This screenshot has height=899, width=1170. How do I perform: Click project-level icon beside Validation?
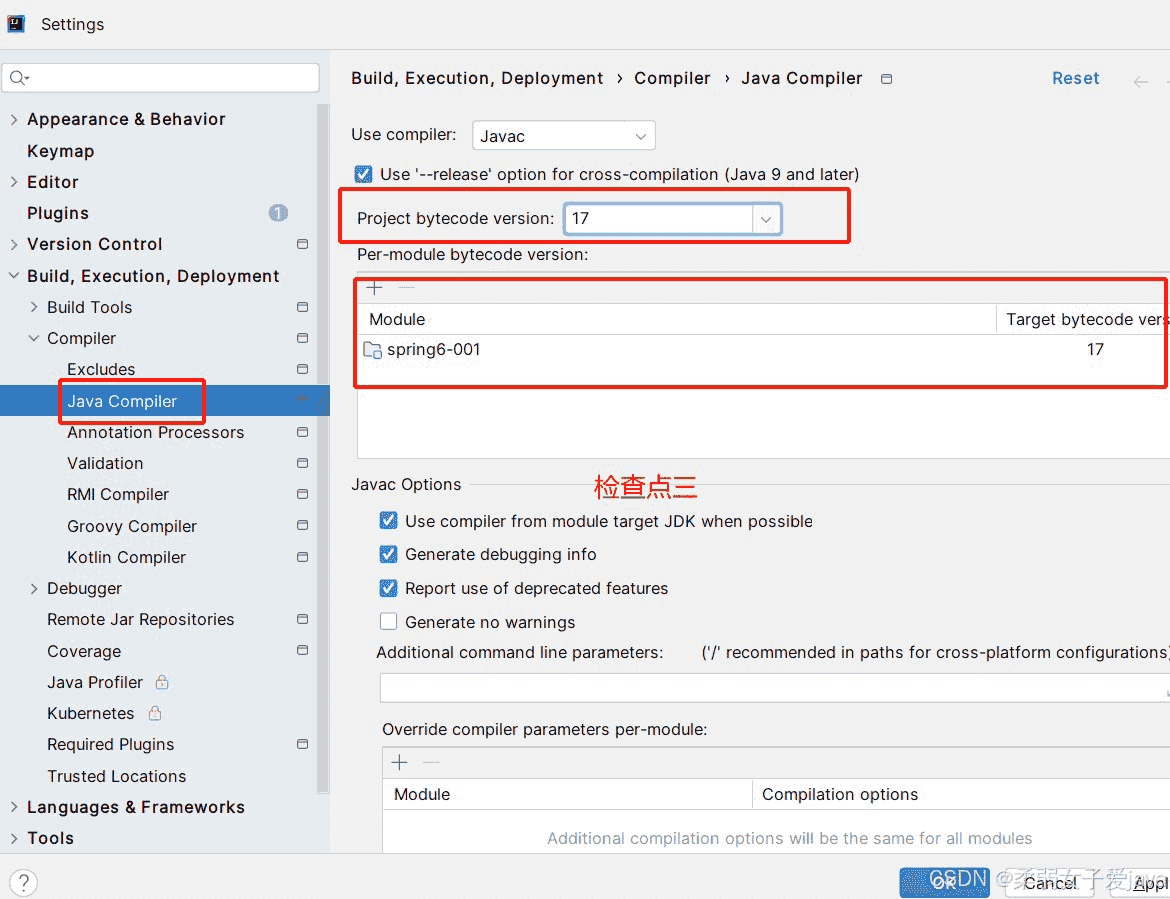(302, 463)
